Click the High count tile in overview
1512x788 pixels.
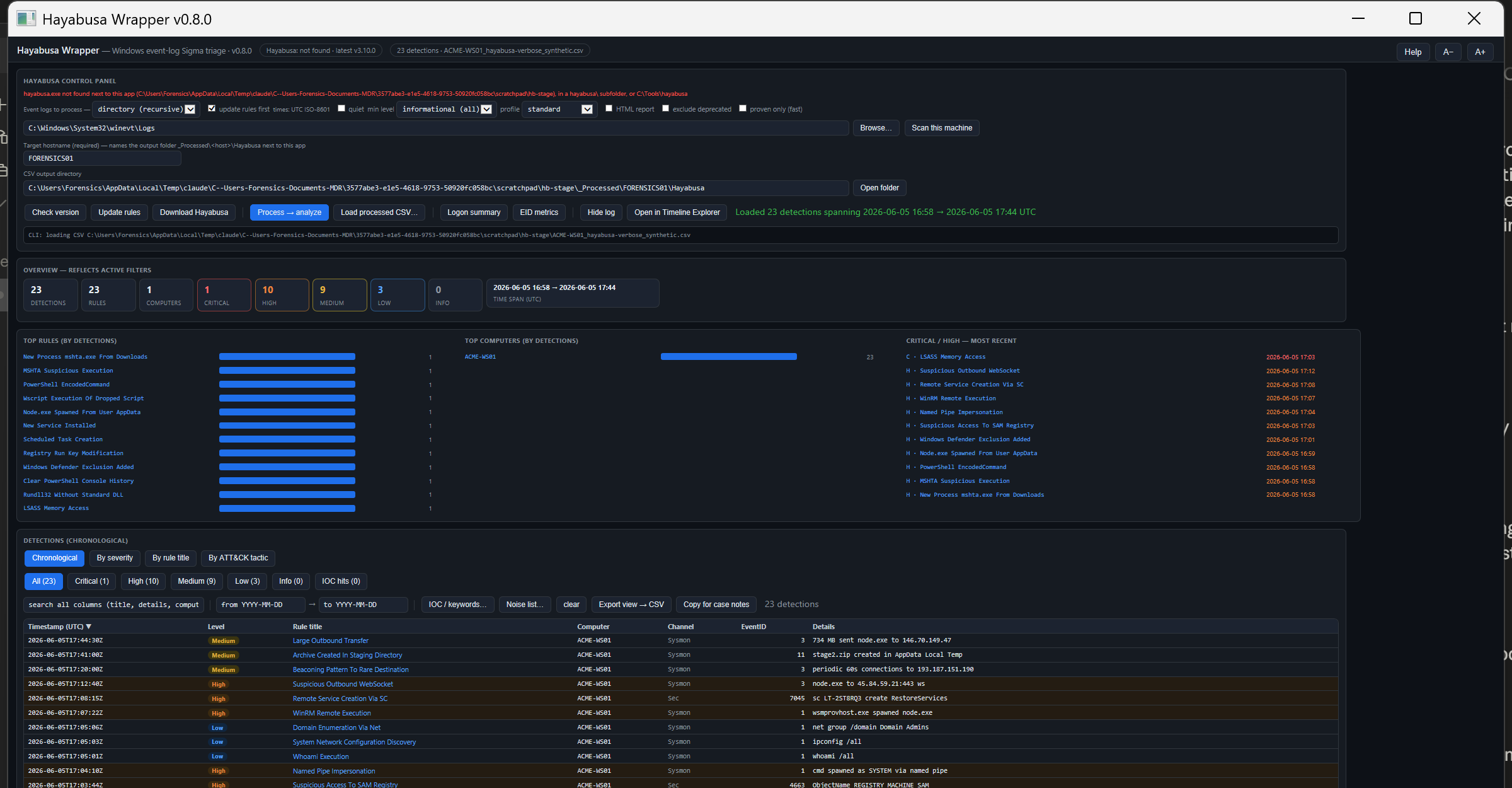[x=282, y=295]
